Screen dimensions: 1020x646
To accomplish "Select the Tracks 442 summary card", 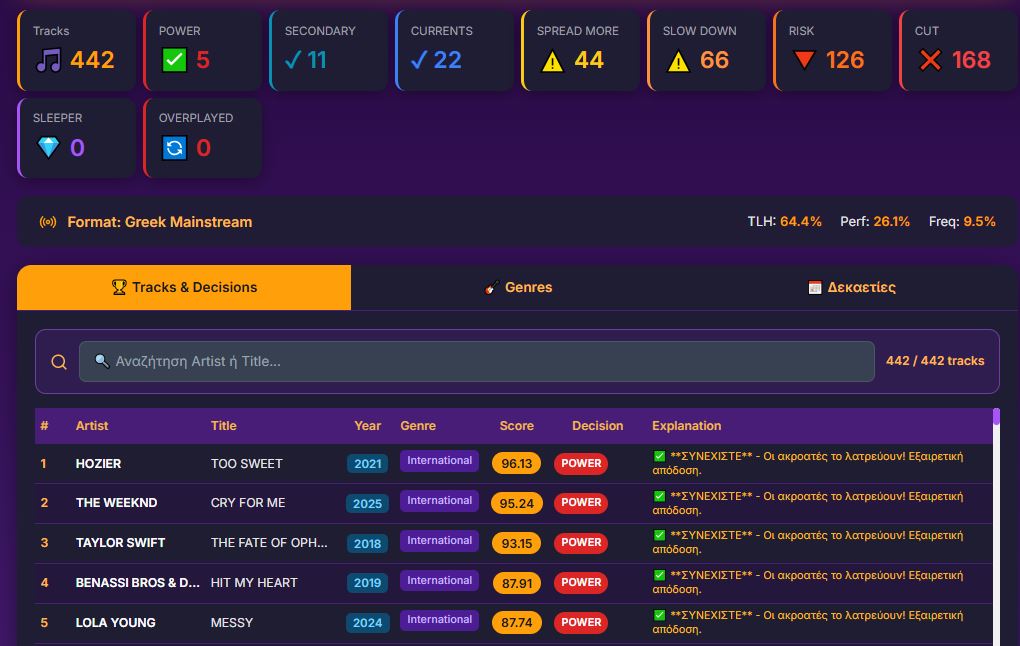I will (77, 50).
